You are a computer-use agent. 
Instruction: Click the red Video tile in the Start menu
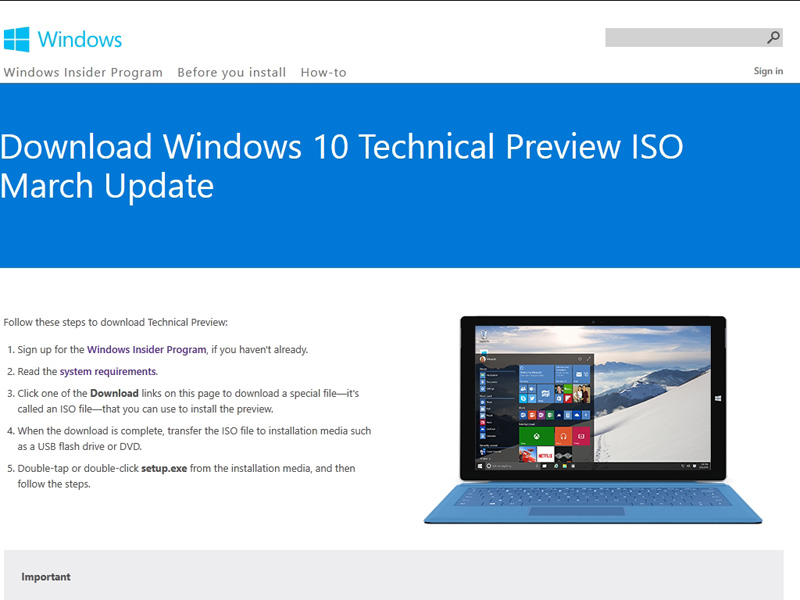pos(581,437)
